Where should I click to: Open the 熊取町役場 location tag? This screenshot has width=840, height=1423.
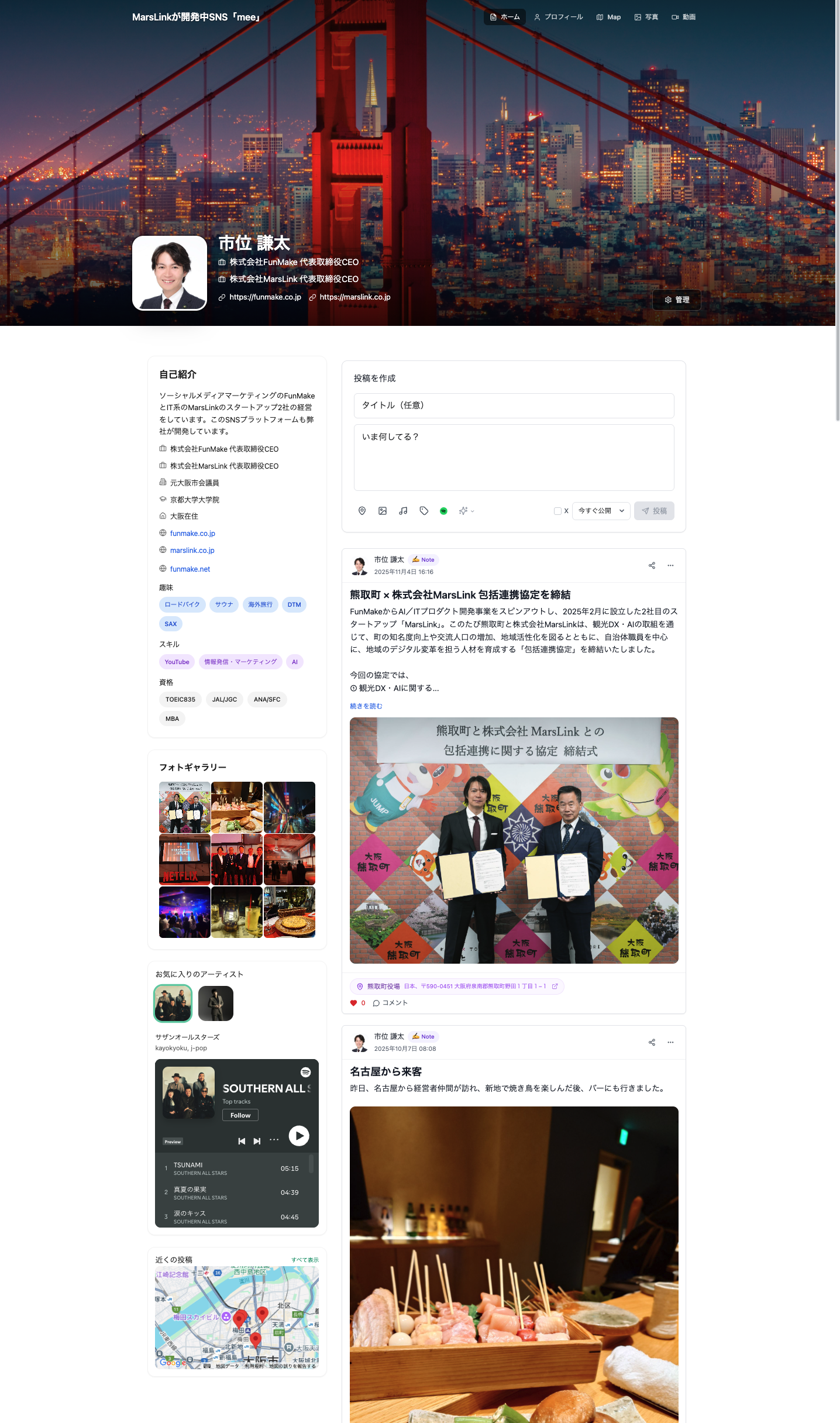click(x=457, y=987)
